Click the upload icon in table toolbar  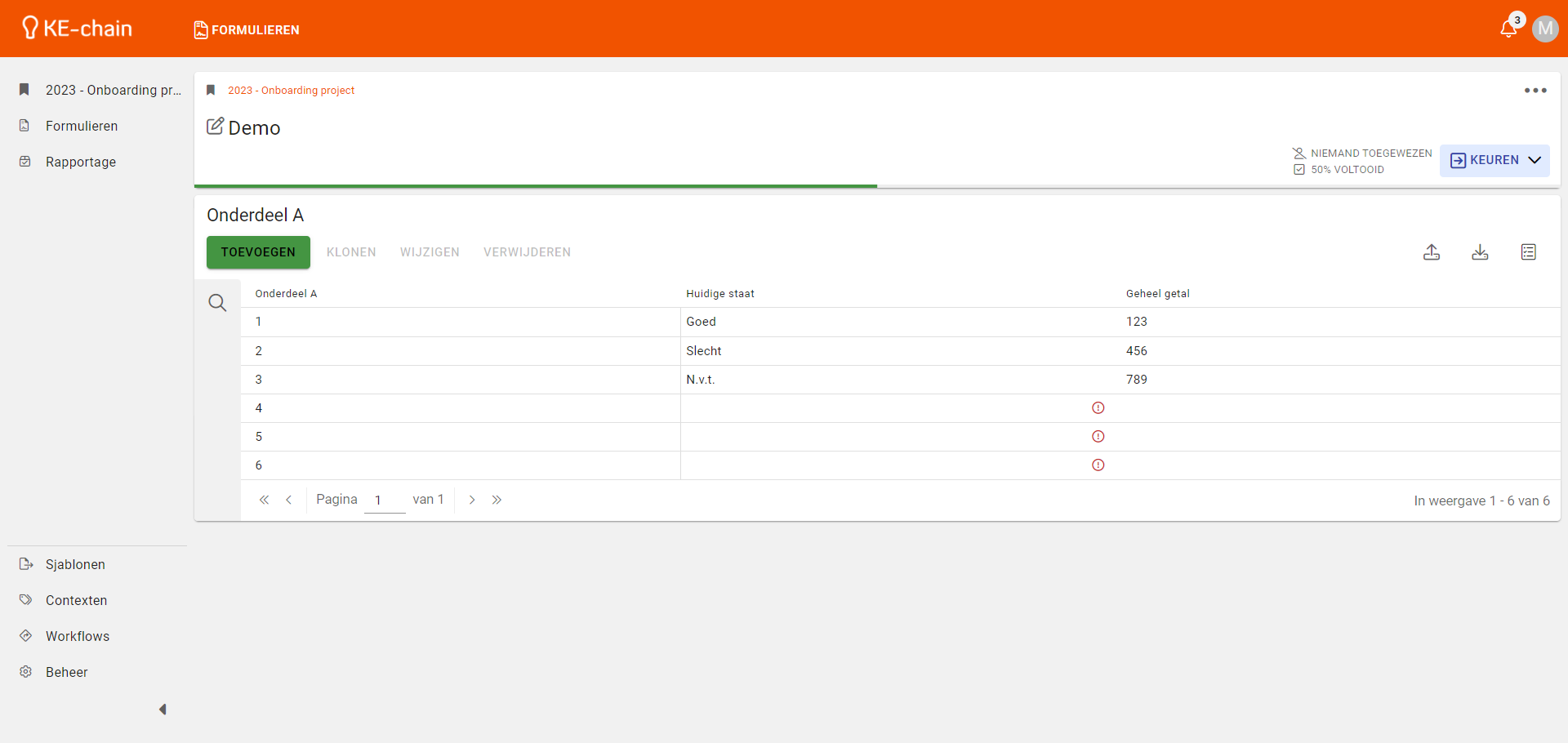1432,252
